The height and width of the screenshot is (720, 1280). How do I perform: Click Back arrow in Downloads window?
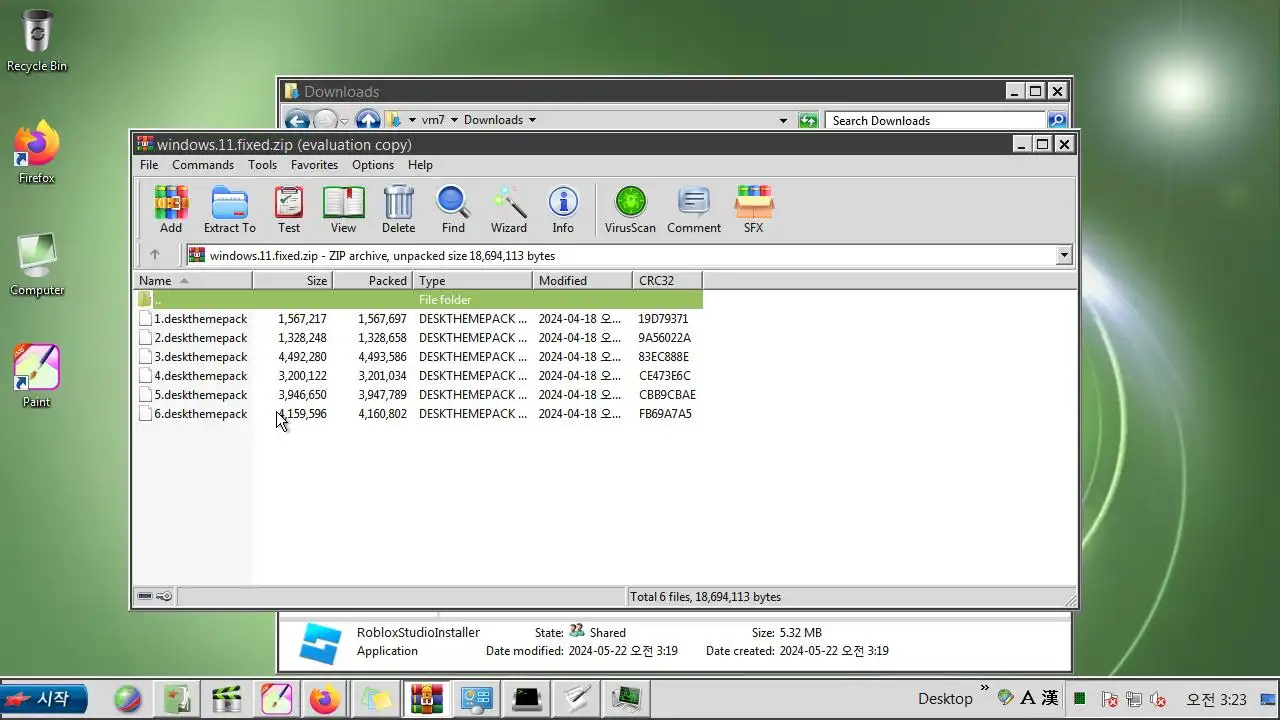coord(297,120)
